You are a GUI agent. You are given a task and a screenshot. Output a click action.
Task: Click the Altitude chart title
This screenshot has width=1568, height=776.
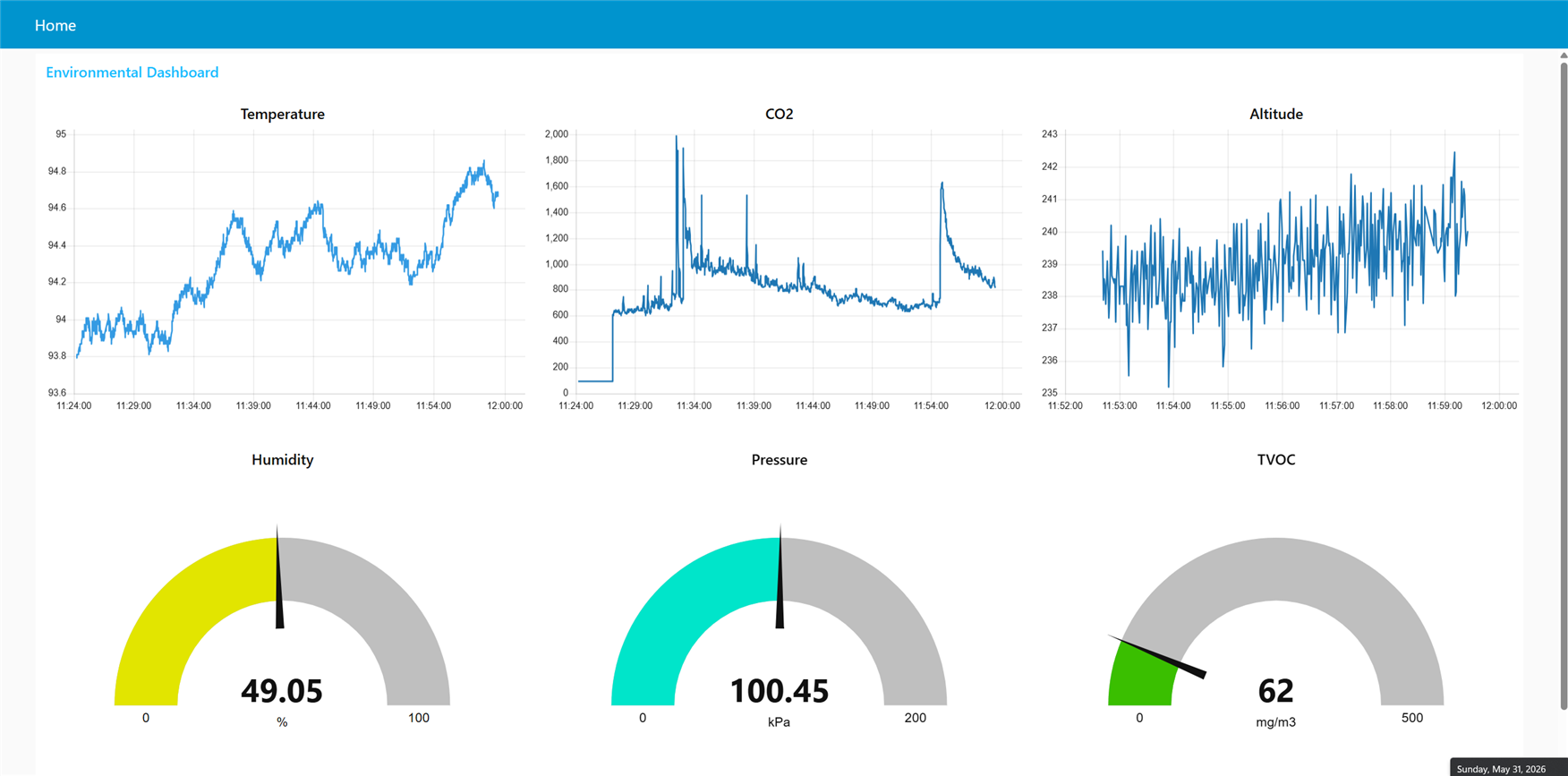pos(1275,114)
